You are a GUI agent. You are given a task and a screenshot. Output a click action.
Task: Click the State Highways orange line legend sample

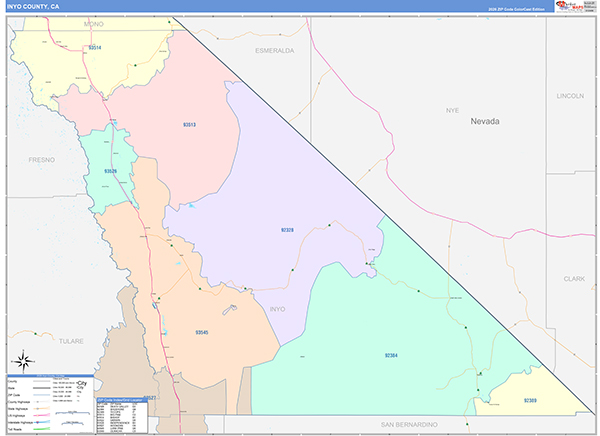[42, 408]
